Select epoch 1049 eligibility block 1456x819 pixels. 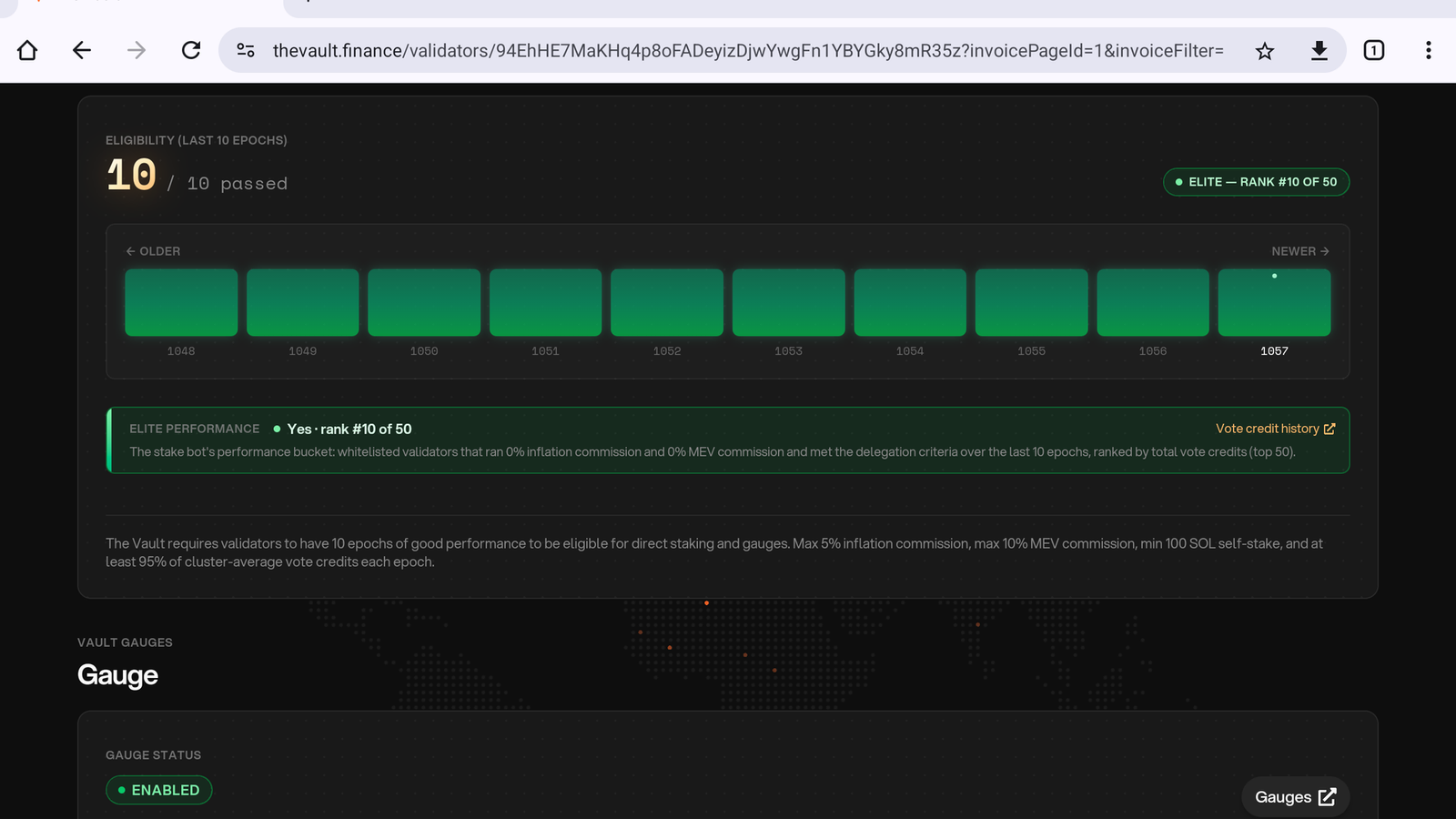pos(303,302)
